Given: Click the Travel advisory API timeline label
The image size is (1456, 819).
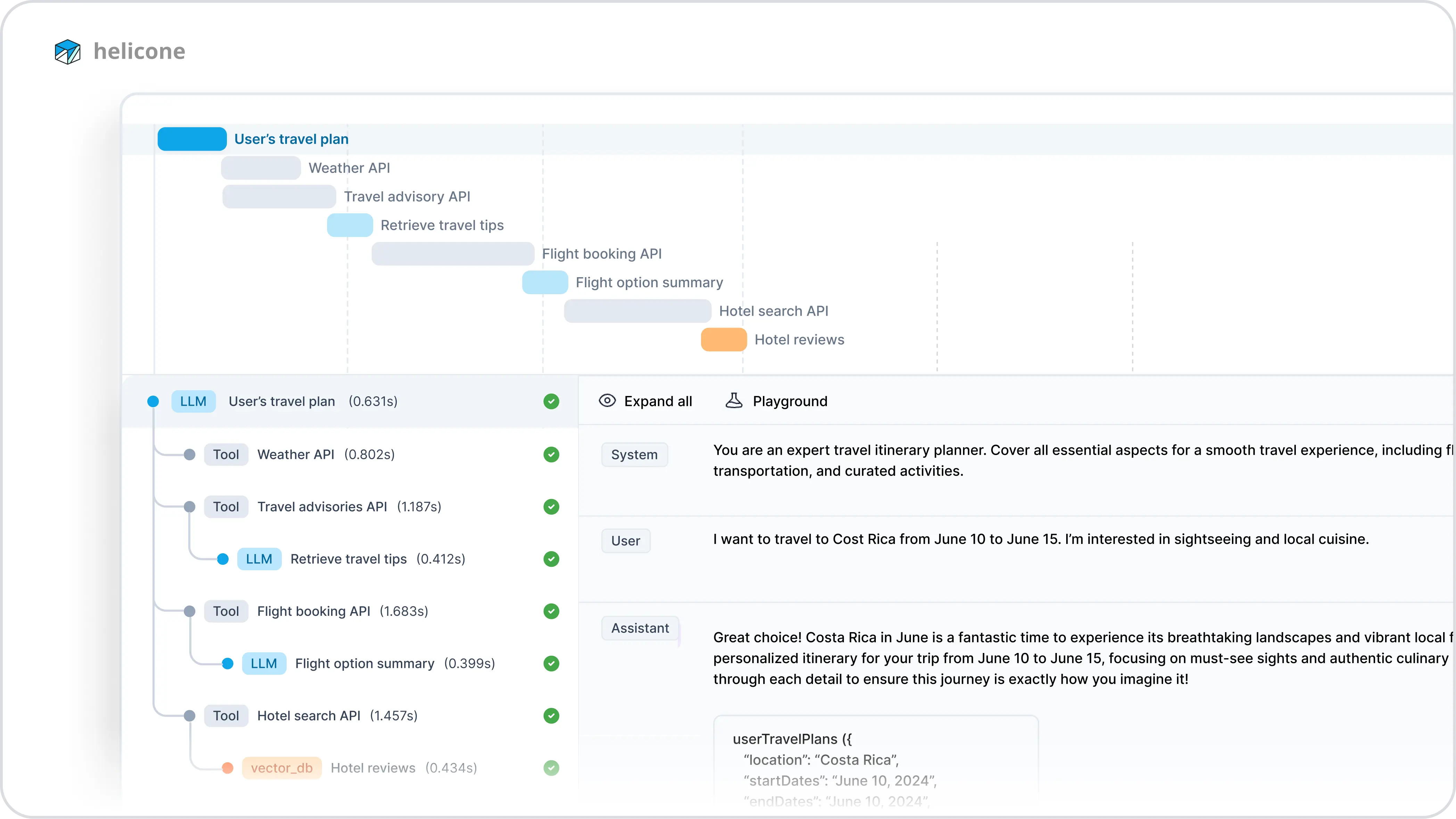Looking at the screenshot, I should click(x=407, y=197).
